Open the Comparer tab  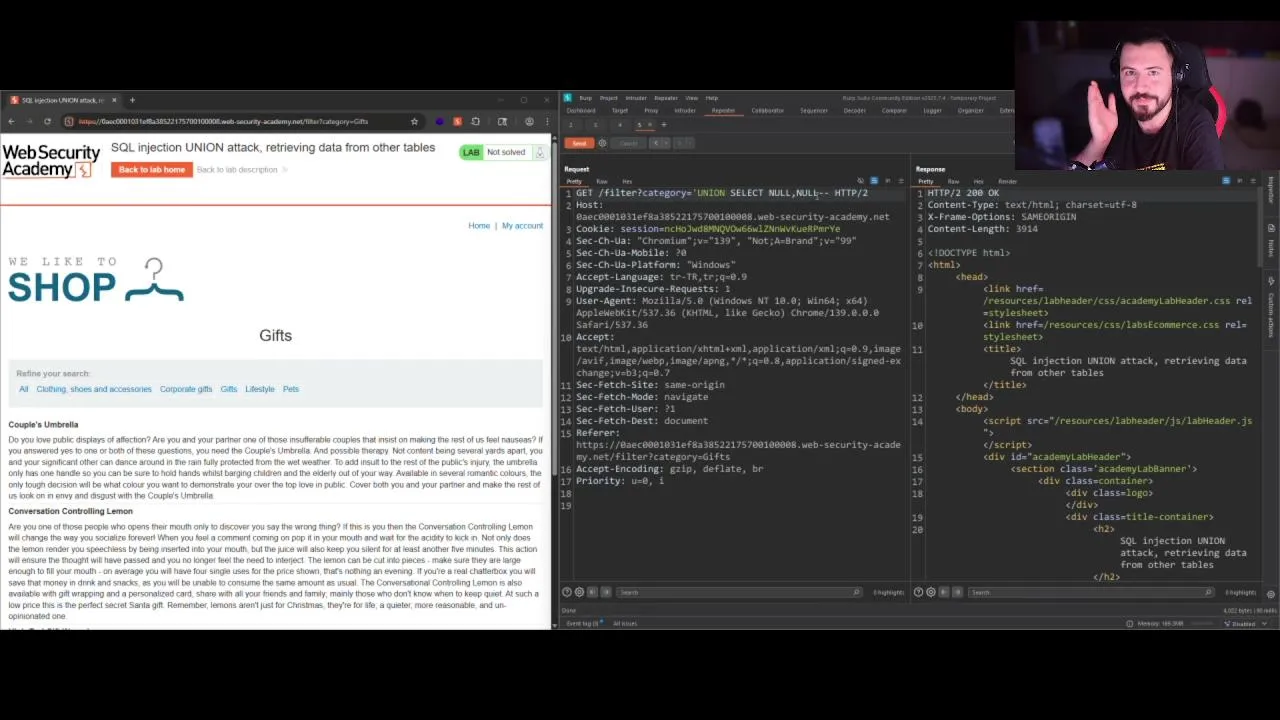coord(894,110)
